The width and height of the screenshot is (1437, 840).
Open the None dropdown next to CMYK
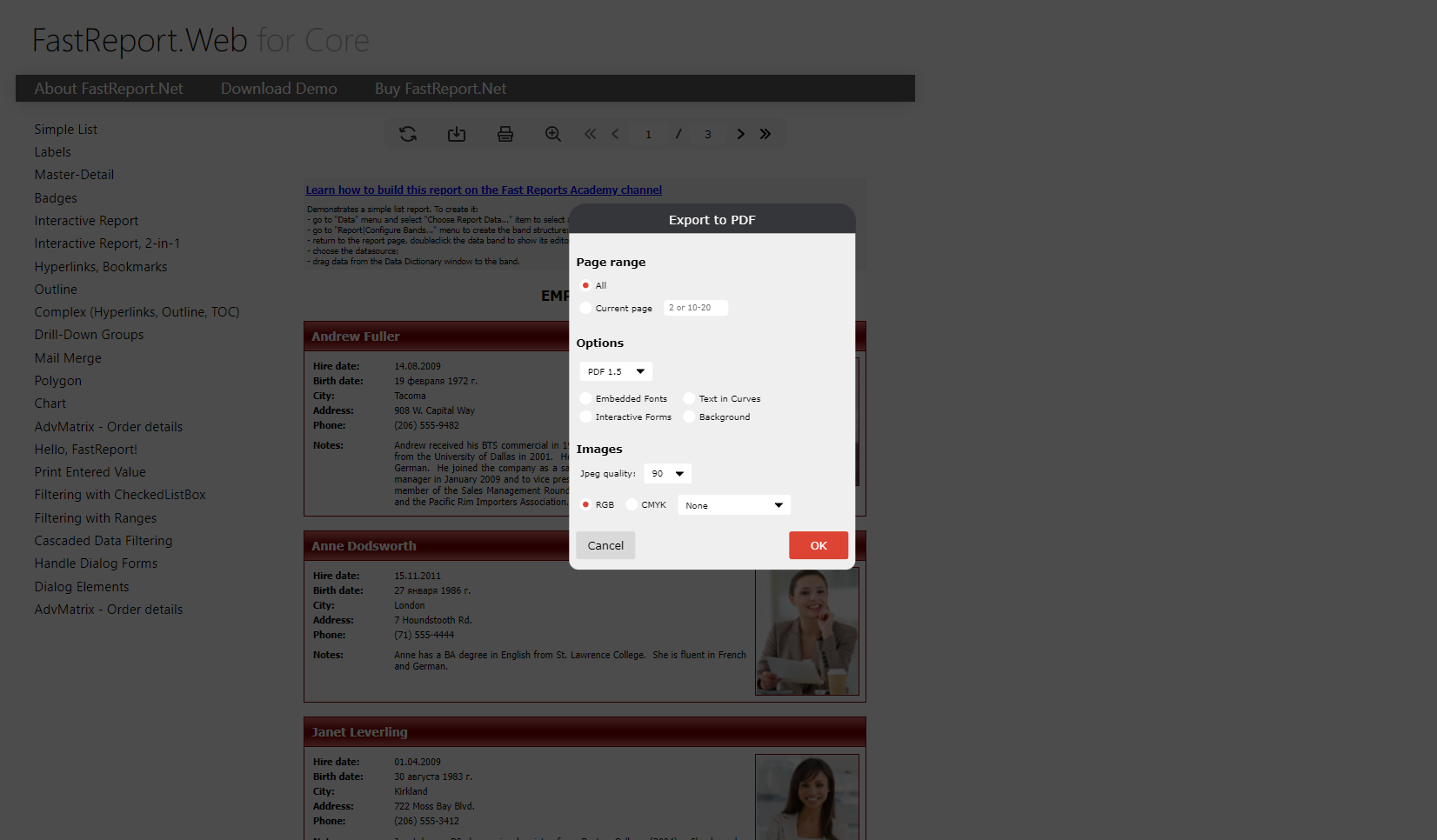(733, 505)
